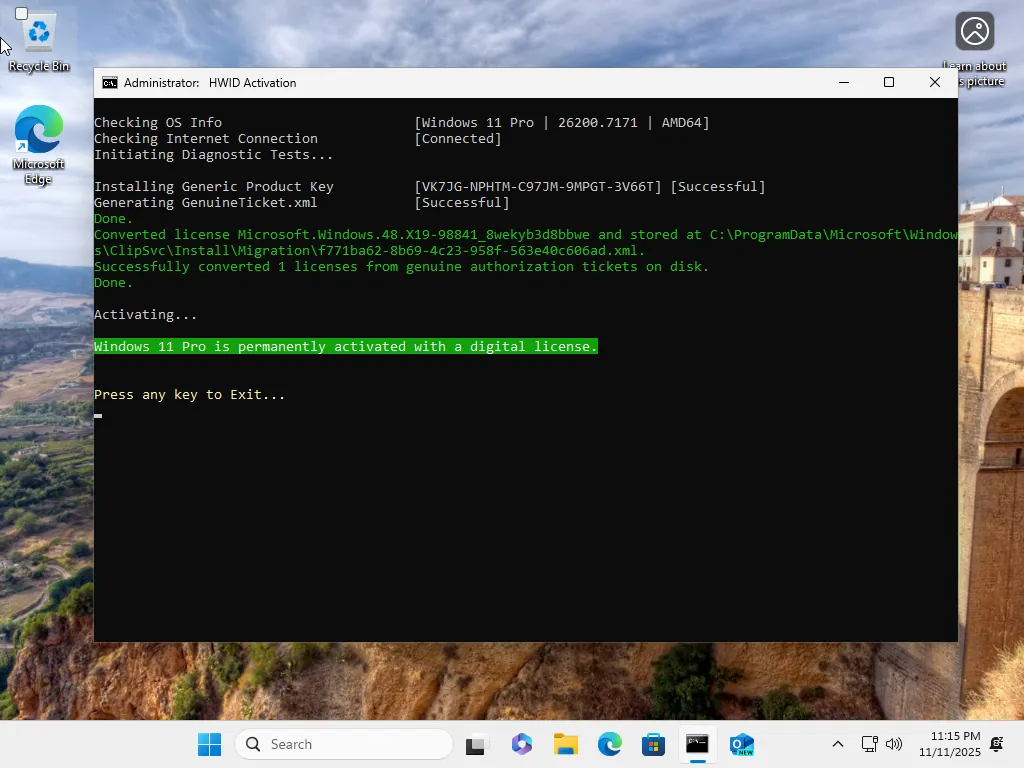
Task: Open Outlook (new) from the taskbar
Action: pos(741,744)
